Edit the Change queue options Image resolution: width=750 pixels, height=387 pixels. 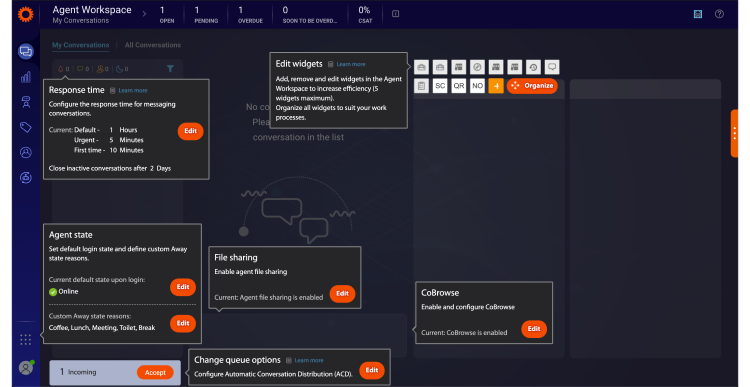point(372,370)
